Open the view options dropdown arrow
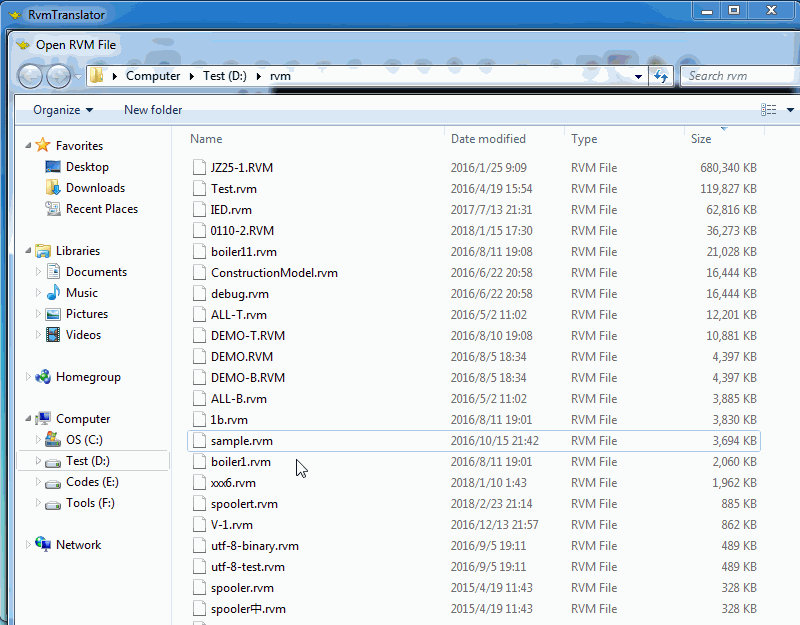 (790, 110)
